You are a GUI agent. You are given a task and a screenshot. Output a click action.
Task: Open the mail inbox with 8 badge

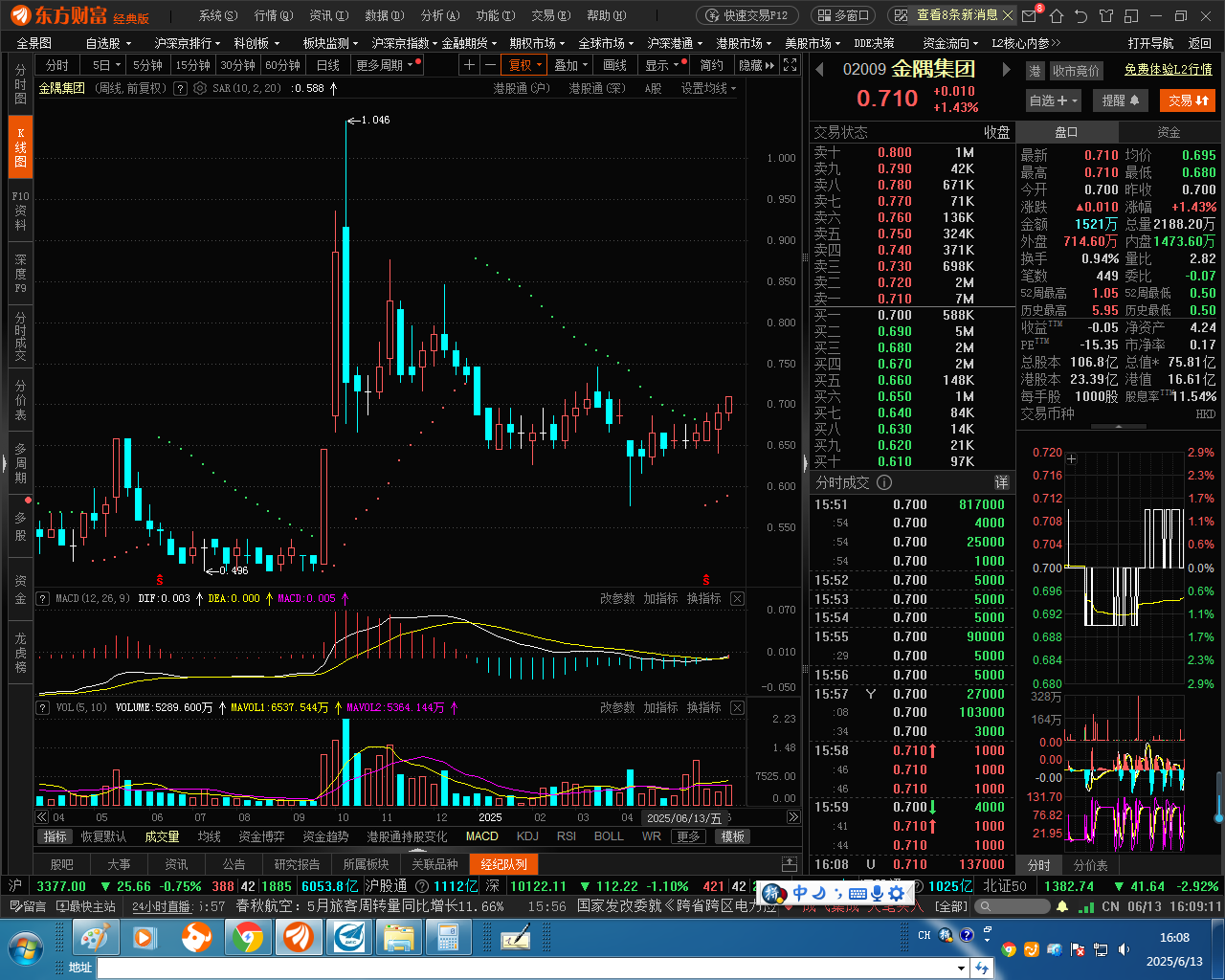click(1031, 15)
